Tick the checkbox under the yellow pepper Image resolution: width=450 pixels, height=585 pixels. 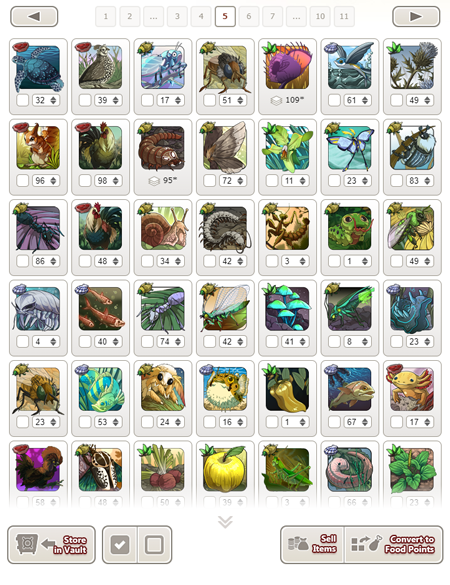(272, 422)
